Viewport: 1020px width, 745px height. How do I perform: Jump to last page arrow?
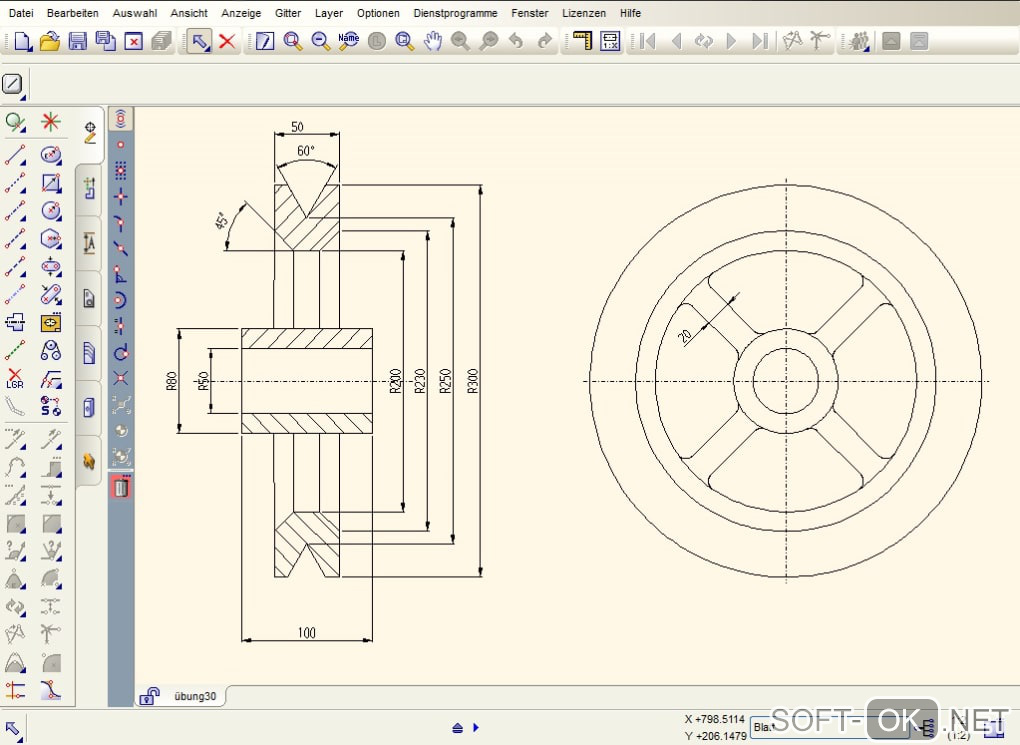click(x=760, y=41)
